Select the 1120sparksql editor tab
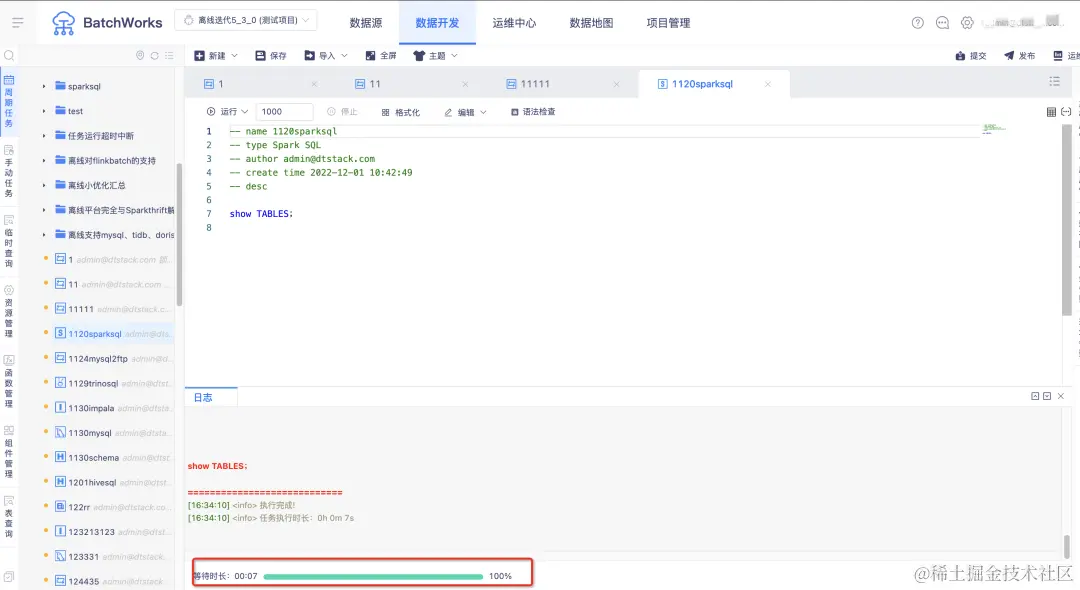The width and height of the screenshot is (1080, 590). tap(714, 84)
